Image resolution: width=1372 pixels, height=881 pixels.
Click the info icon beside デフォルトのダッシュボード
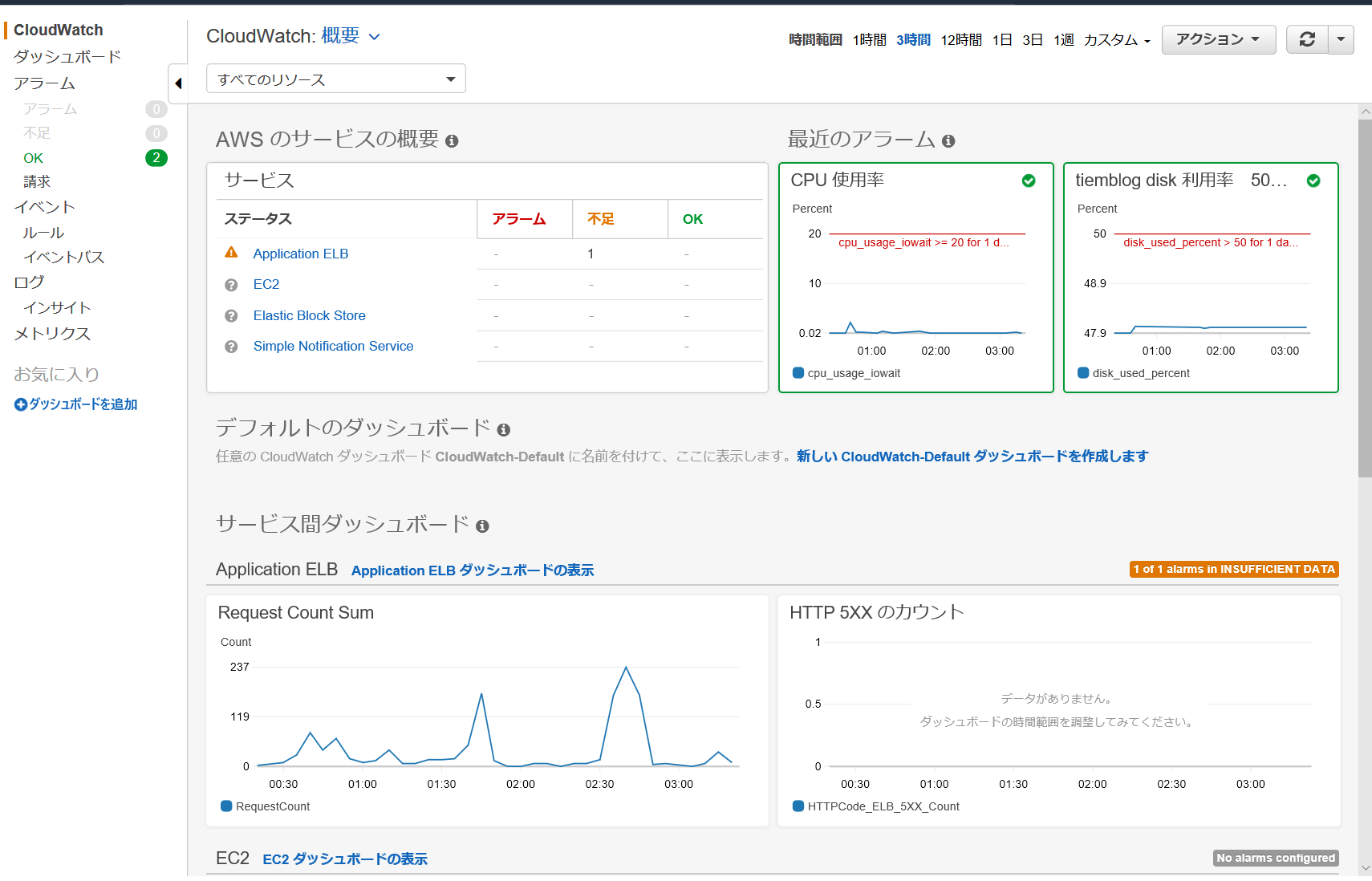coord(504,430)
